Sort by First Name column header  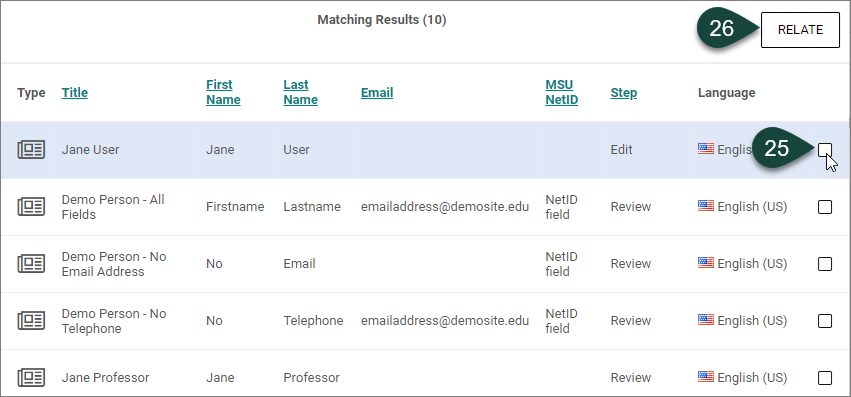223,92
